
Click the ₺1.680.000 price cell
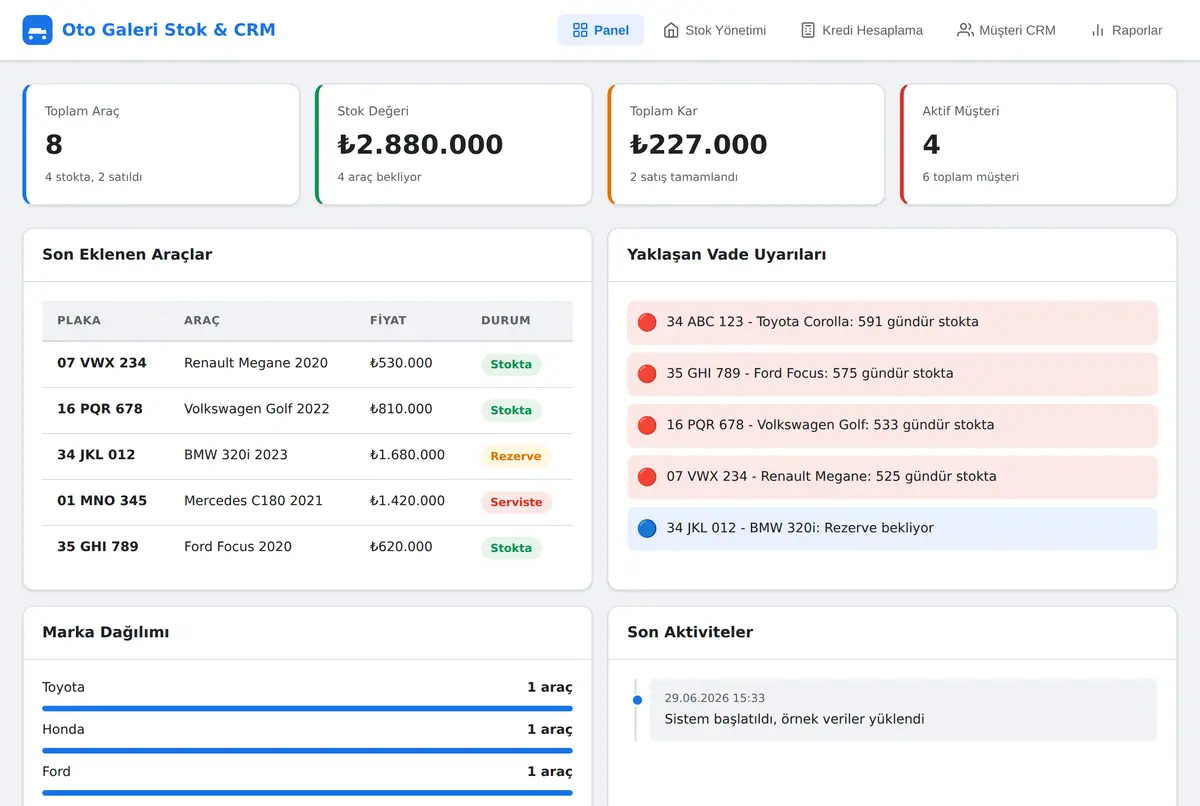[x=407, y=455]
